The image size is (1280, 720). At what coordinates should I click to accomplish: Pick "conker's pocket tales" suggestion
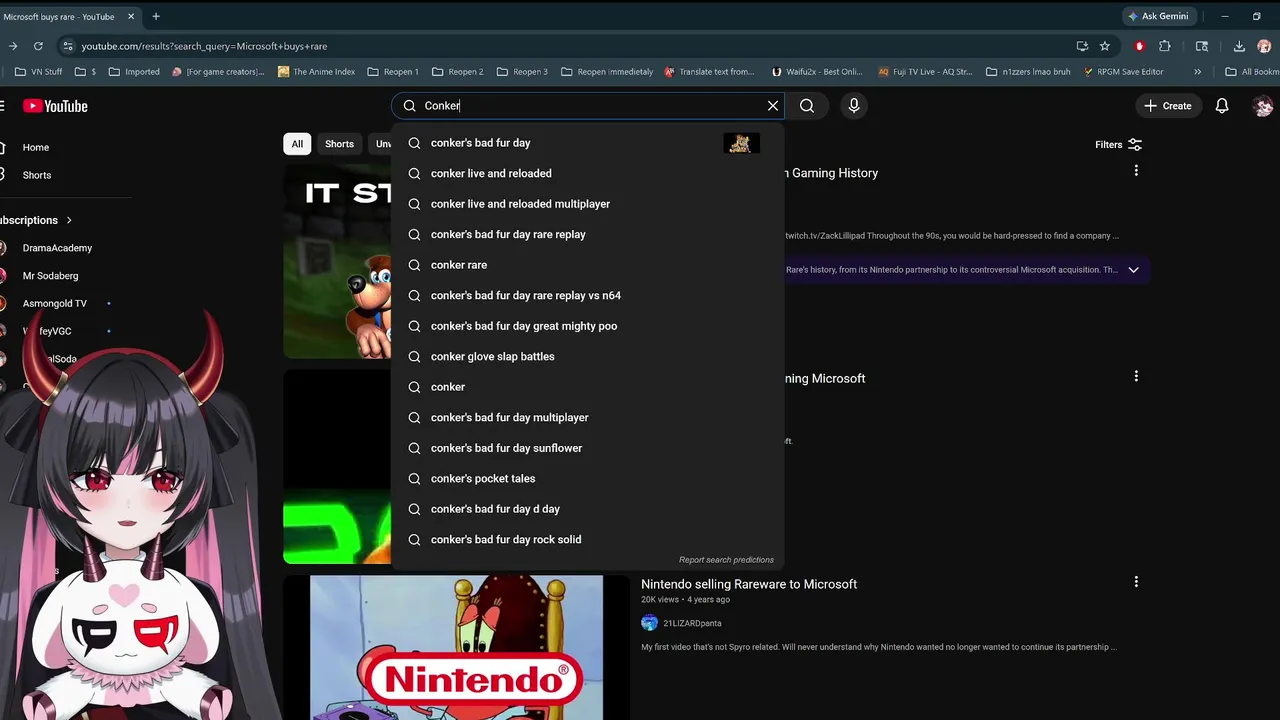588,479
